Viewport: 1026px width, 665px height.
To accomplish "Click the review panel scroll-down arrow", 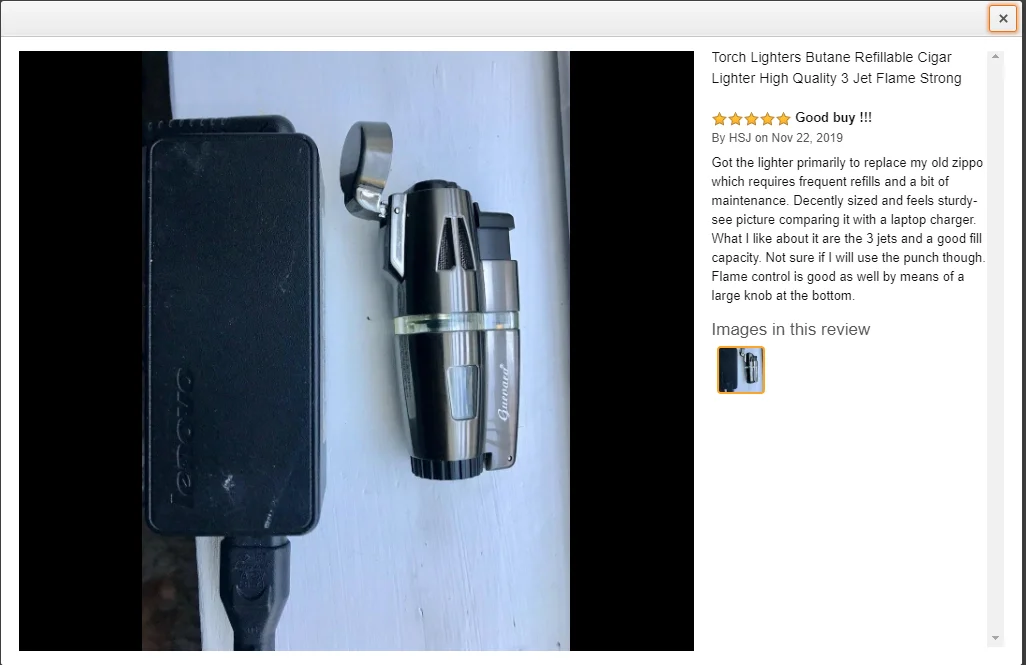I will click(x=995, y=638).
